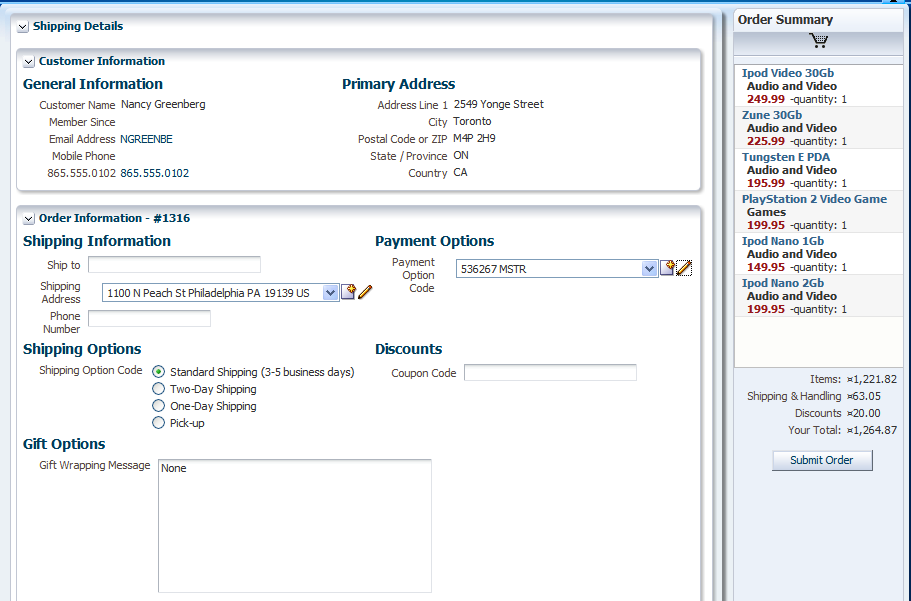
Task: Click the Customer Information header chevron icon
Action: click(x=29, y=61)
